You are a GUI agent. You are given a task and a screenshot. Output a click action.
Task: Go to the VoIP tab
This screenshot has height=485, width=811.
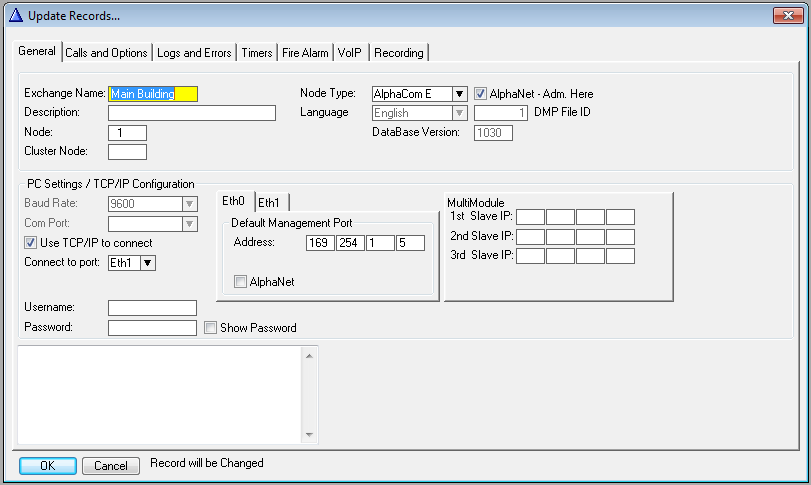pos(350,53)
